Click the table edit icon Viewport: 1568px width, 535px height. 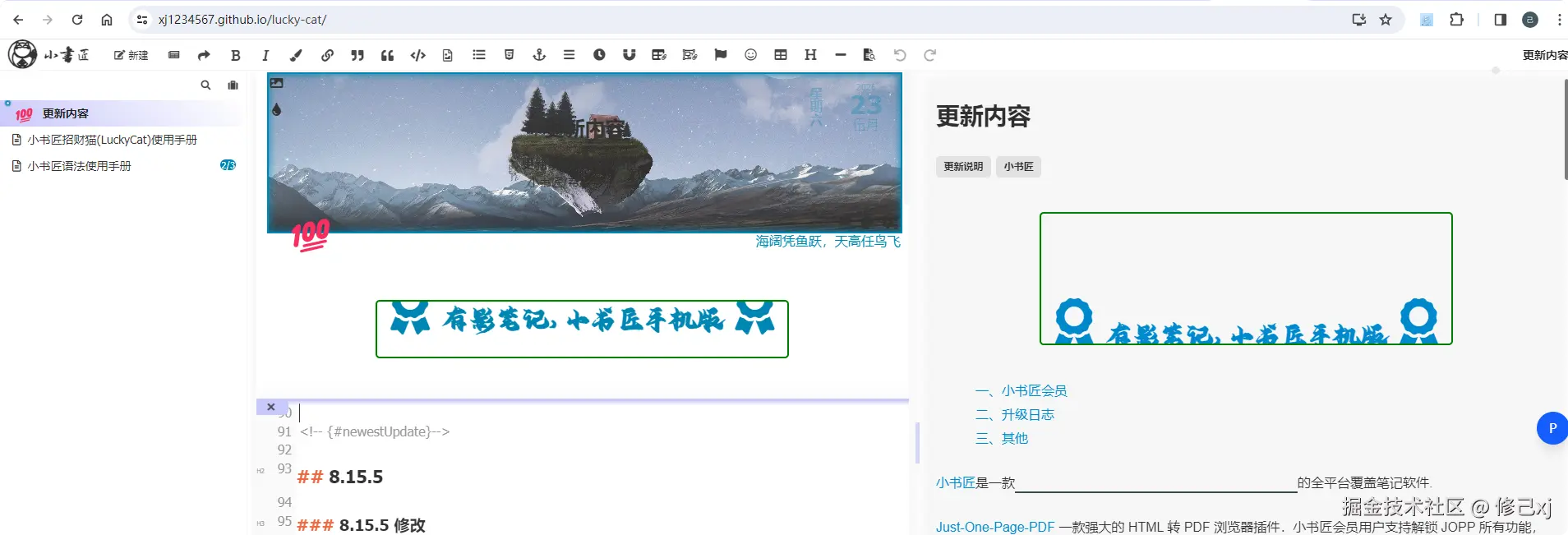click(x=659, y=54)
